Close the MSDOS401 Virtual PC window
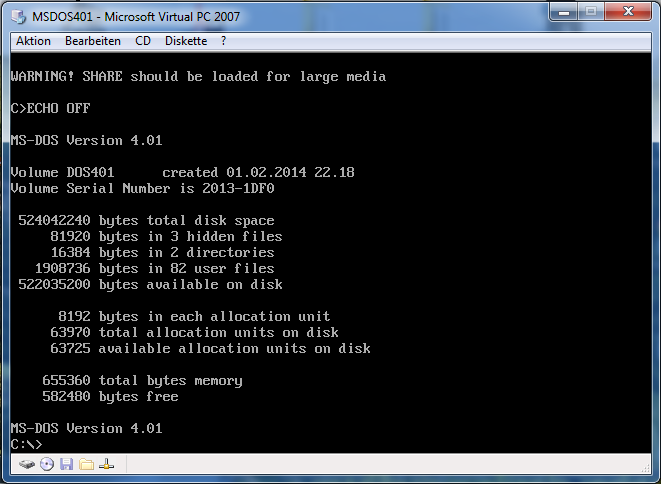The image size is (661, 484). point(628,11)
